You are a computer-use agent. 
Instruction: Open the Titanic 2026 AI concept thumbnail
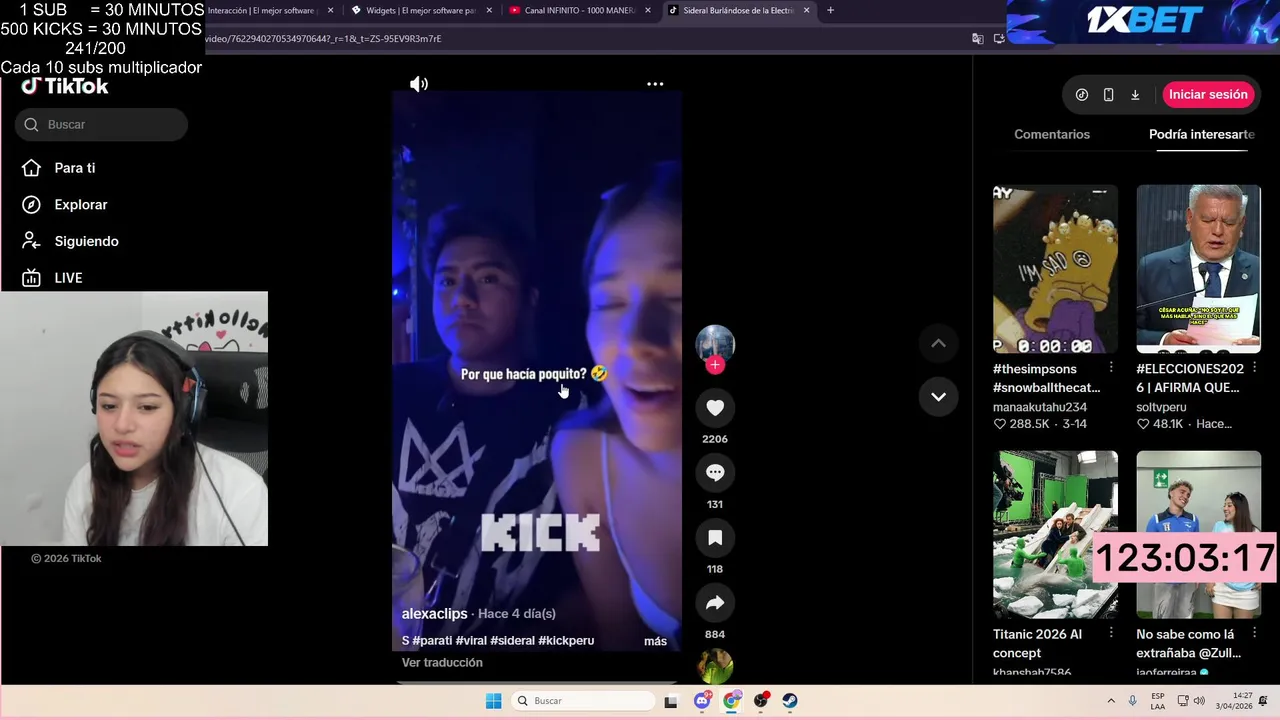tap(1055, 534)
